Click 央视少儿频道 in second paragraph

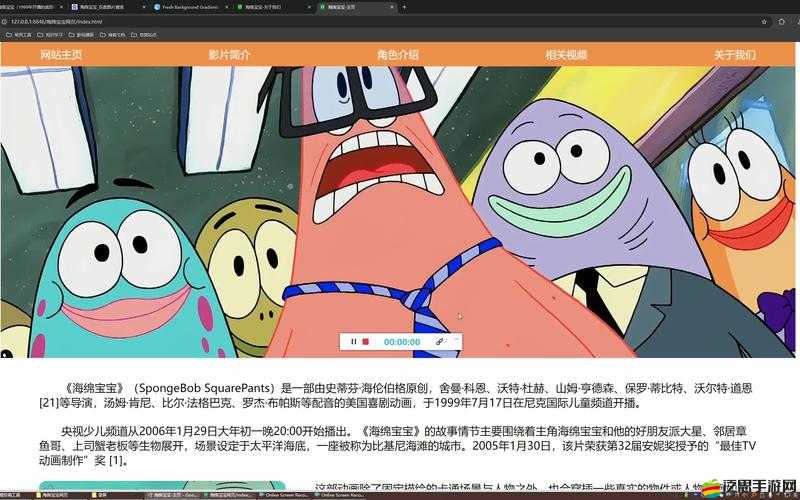[93, 431]
